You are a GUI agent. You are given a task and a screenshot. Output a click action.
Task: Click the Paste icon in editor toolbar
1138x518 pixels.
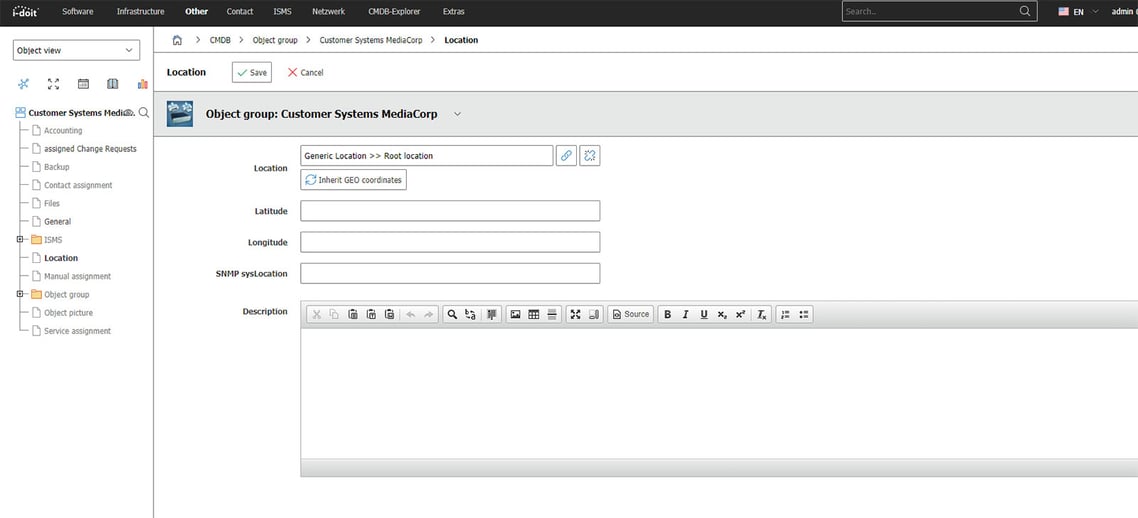tap(353, 314)
